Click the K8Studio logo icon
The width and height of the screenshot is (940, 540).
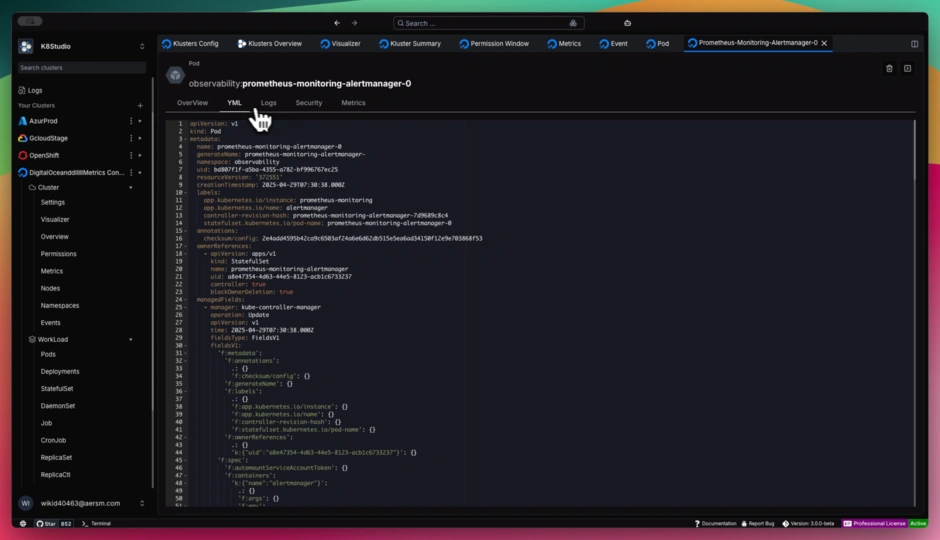tap(26, 46)
